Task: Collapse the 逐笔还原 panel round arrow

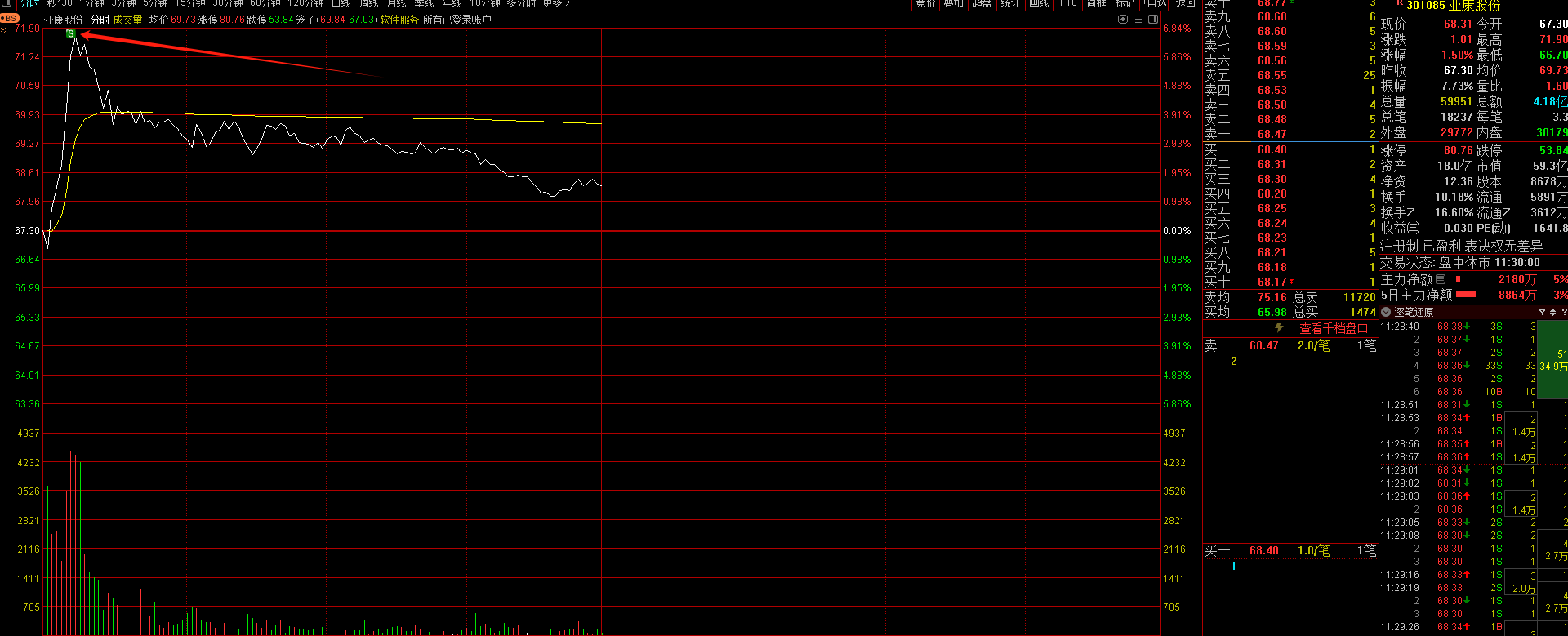Action: [x=1386, y=313]
